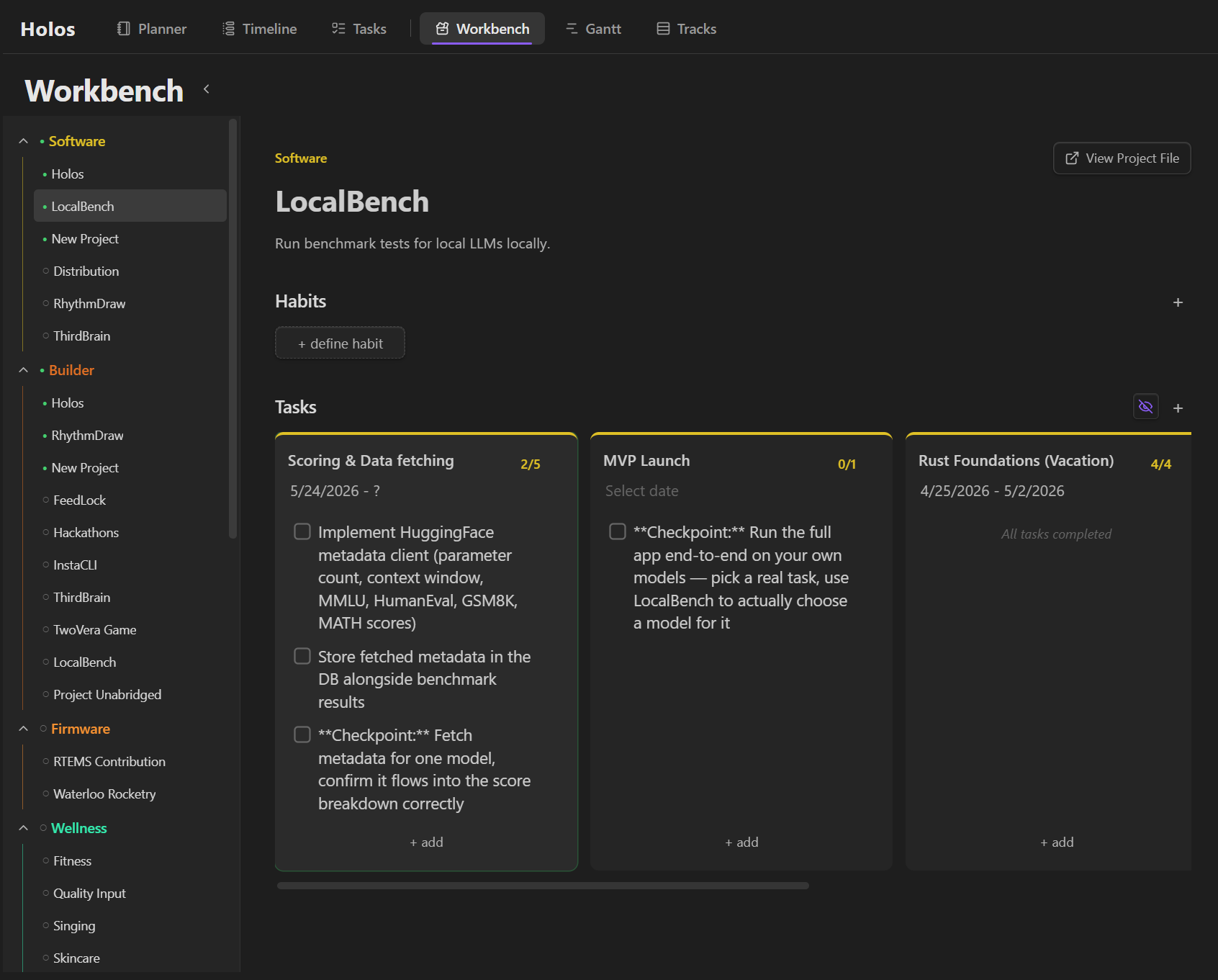Click the task cards horizontal scrollbar
1218x980 pixels.
click(543, 886)
